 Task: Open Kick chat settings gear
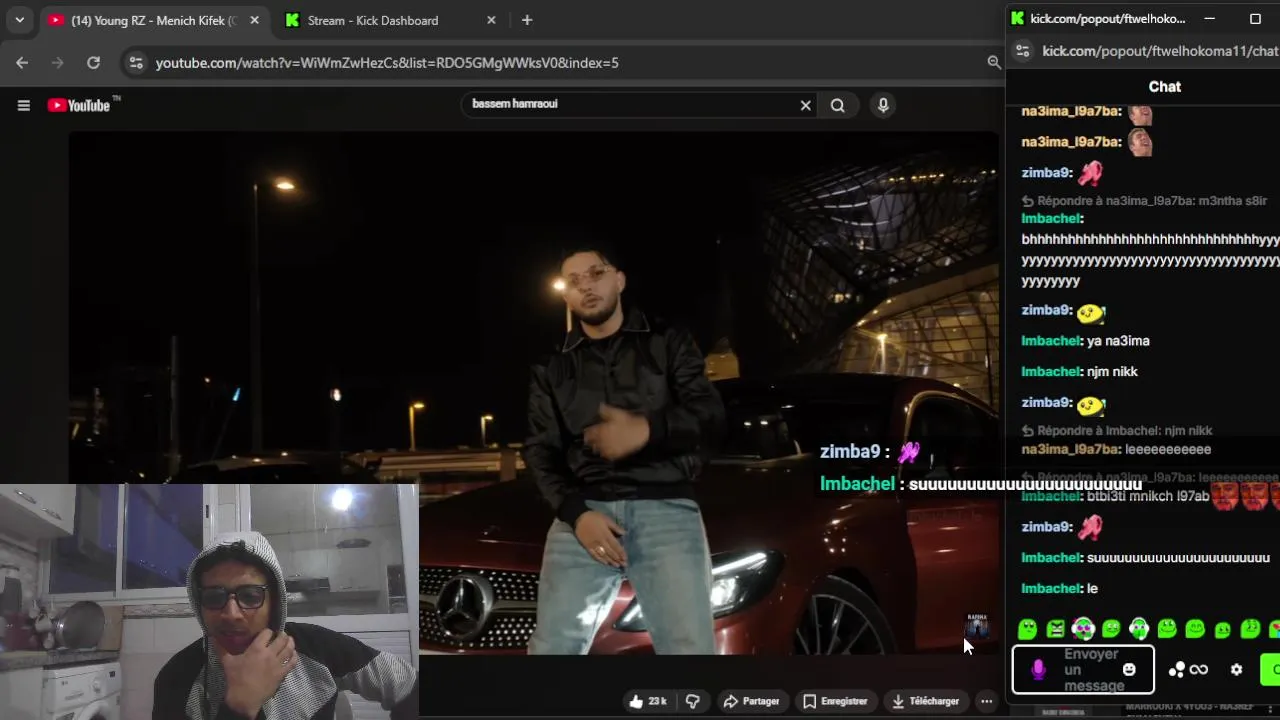pyautogui.click(x=1236, y=670)
